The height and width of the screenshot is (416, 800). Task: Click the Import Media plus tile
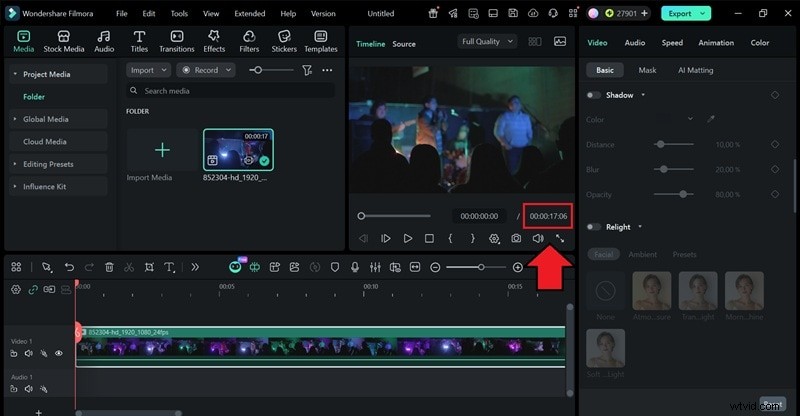coord(162,150)
